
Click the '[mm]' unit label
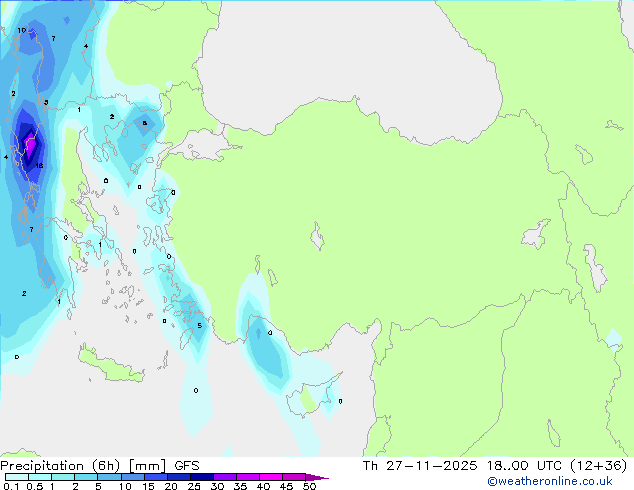point(147,466)
